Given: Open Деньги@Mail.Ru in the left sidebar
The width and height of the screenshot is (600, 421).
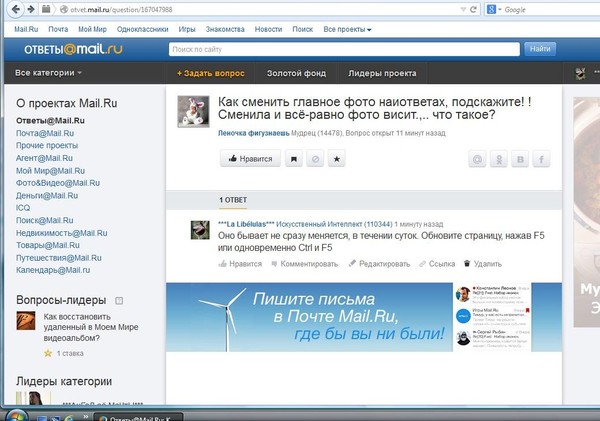Looking at the screenshot, I should click(x=47, y=196).
